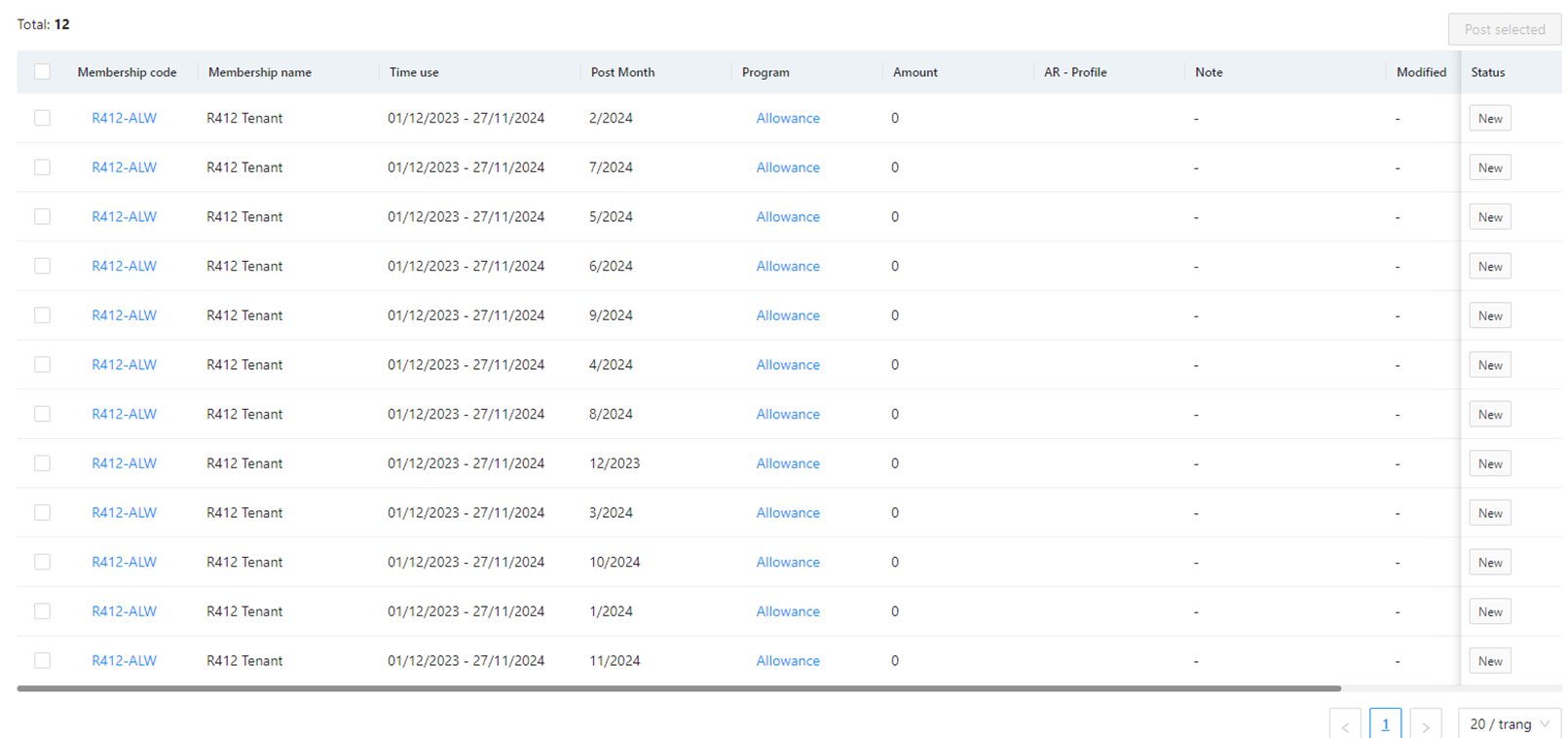Screen dimensions: 1568x738
Task: Select checkbox for Post Month 12/2023 row
Action: click(x=42, y=463)
